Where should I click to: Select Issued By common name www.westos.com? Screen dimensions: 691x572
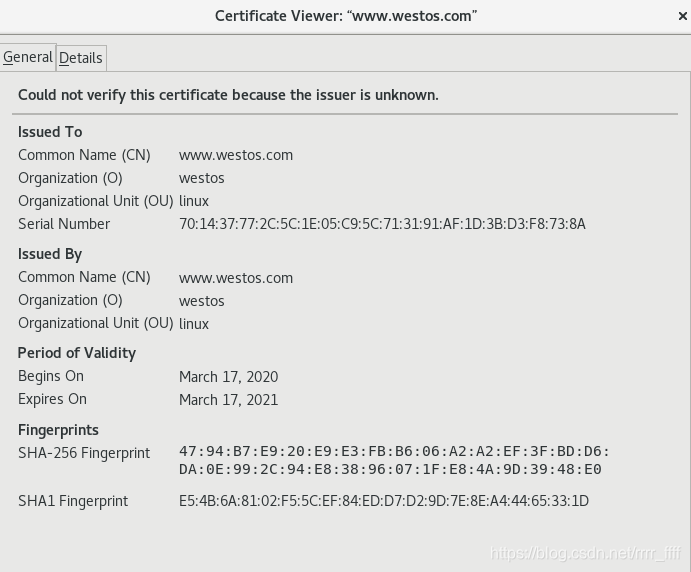click(236, 278)
